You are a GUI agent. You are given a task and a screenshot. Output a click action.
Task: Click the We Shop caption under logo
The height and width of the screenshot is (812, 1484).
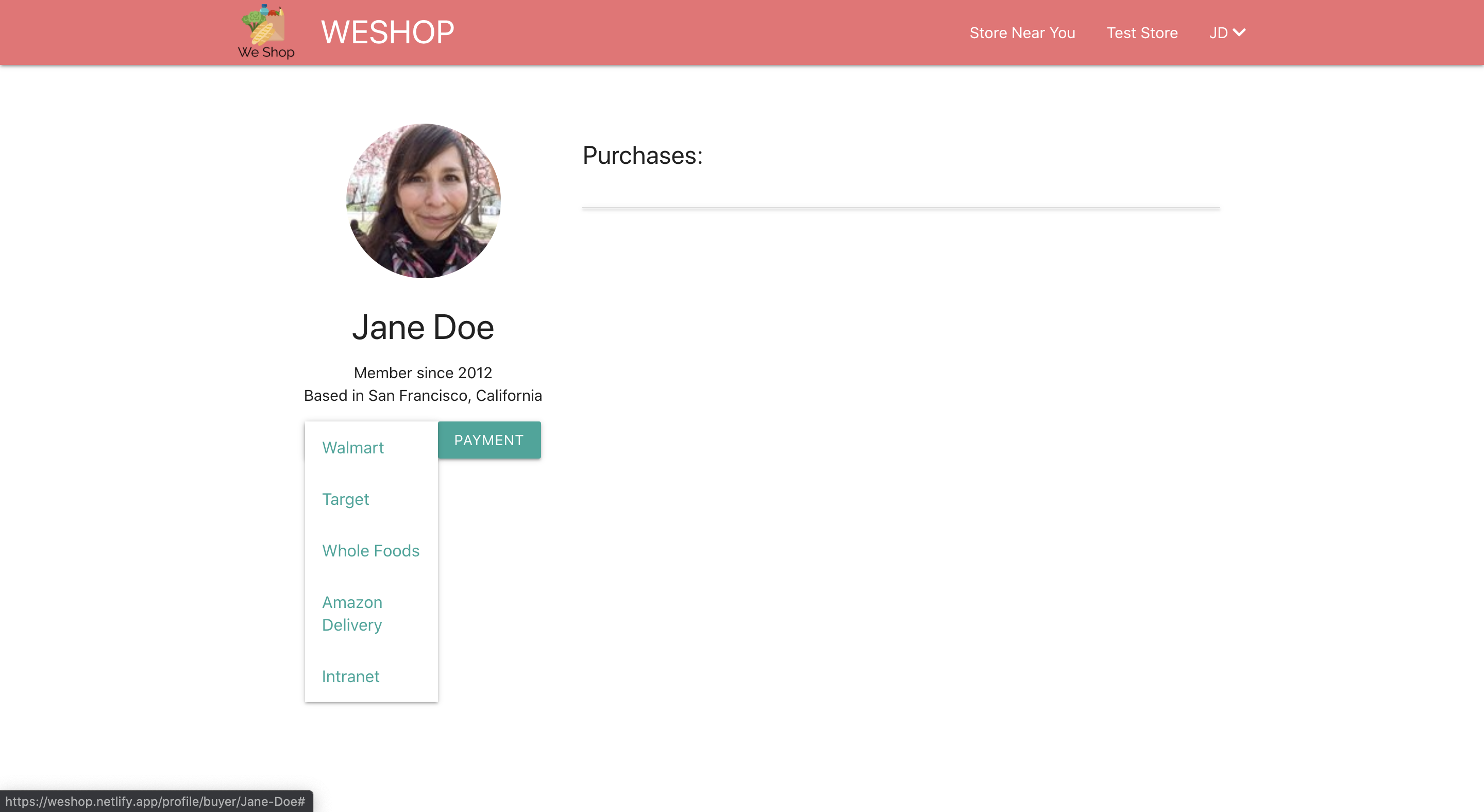[x=266, y=52]
